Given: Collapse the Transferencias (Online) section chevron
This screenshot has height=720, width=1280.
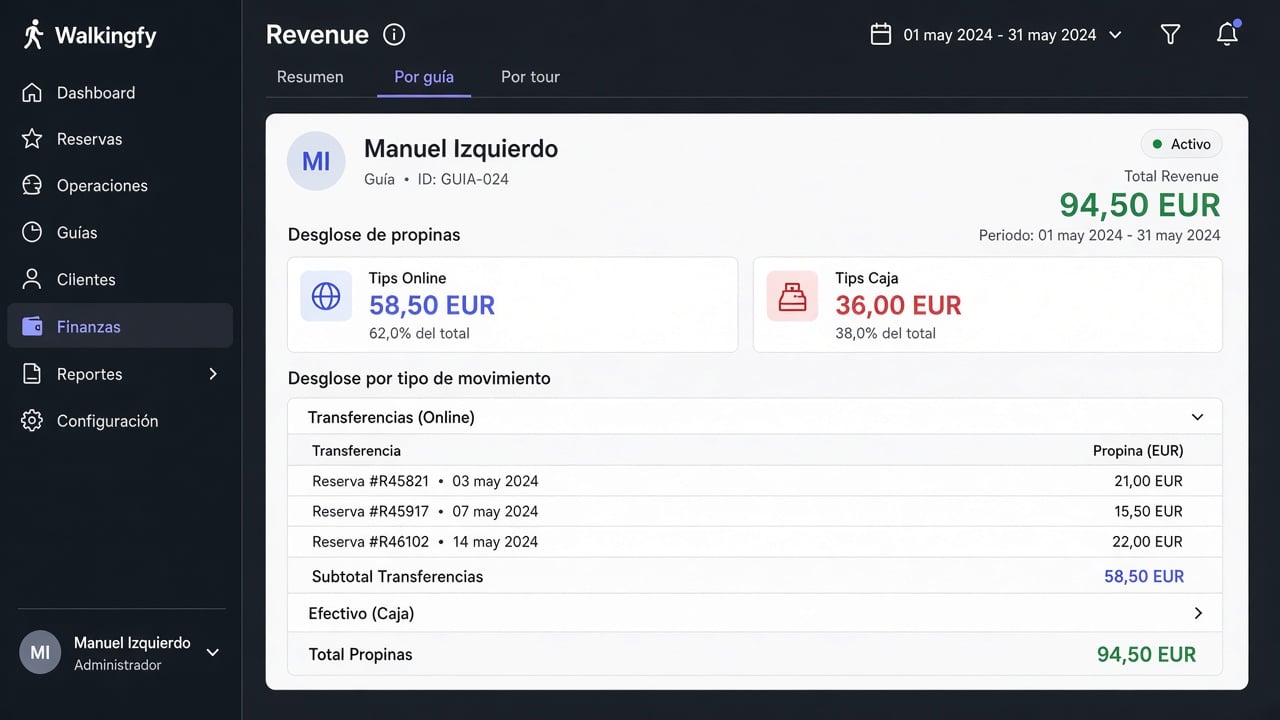Looking at the screenshot, I should pos(1197,417).
